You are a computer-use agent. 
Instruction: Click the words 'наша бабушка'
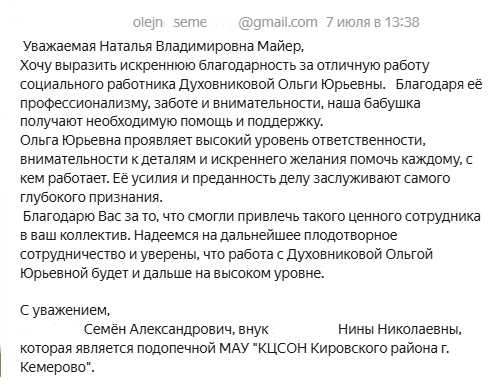click(x=374, y=103)
